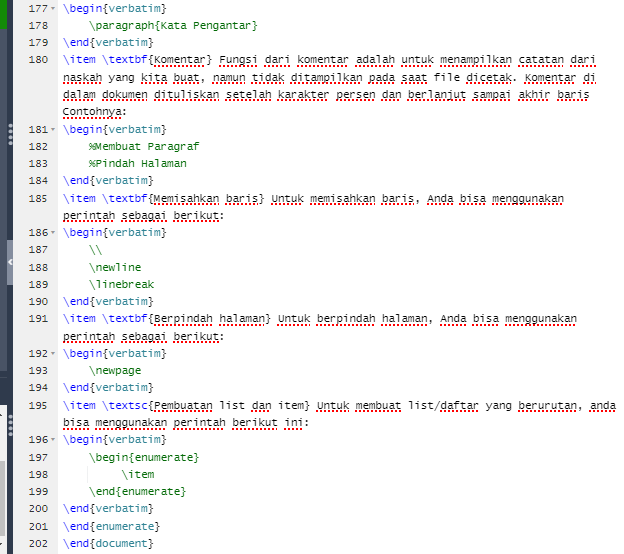Click the left panel collapse chevron

10,262
